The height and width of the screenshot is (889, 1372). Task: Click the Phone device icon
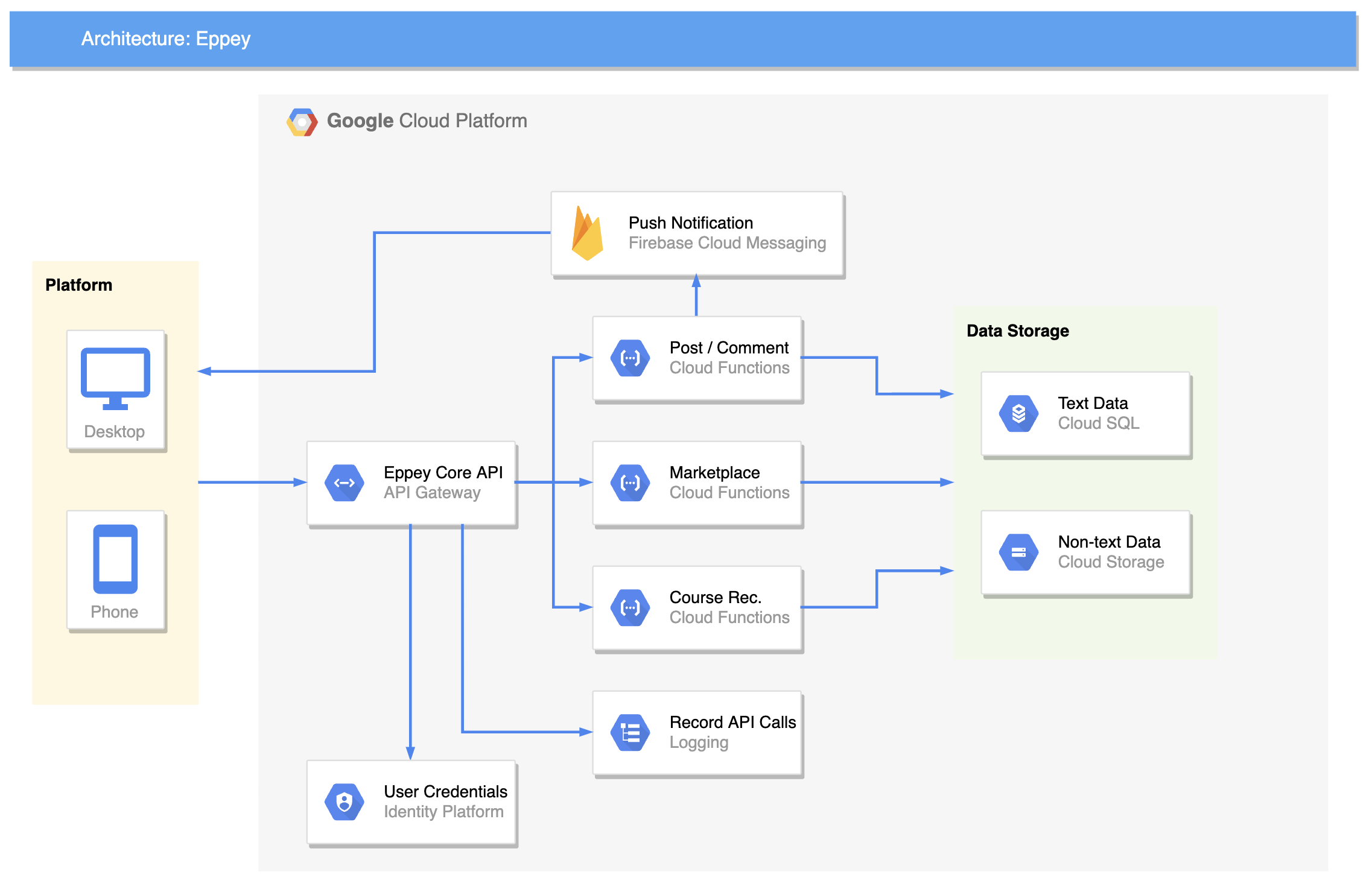coord(115,558)
